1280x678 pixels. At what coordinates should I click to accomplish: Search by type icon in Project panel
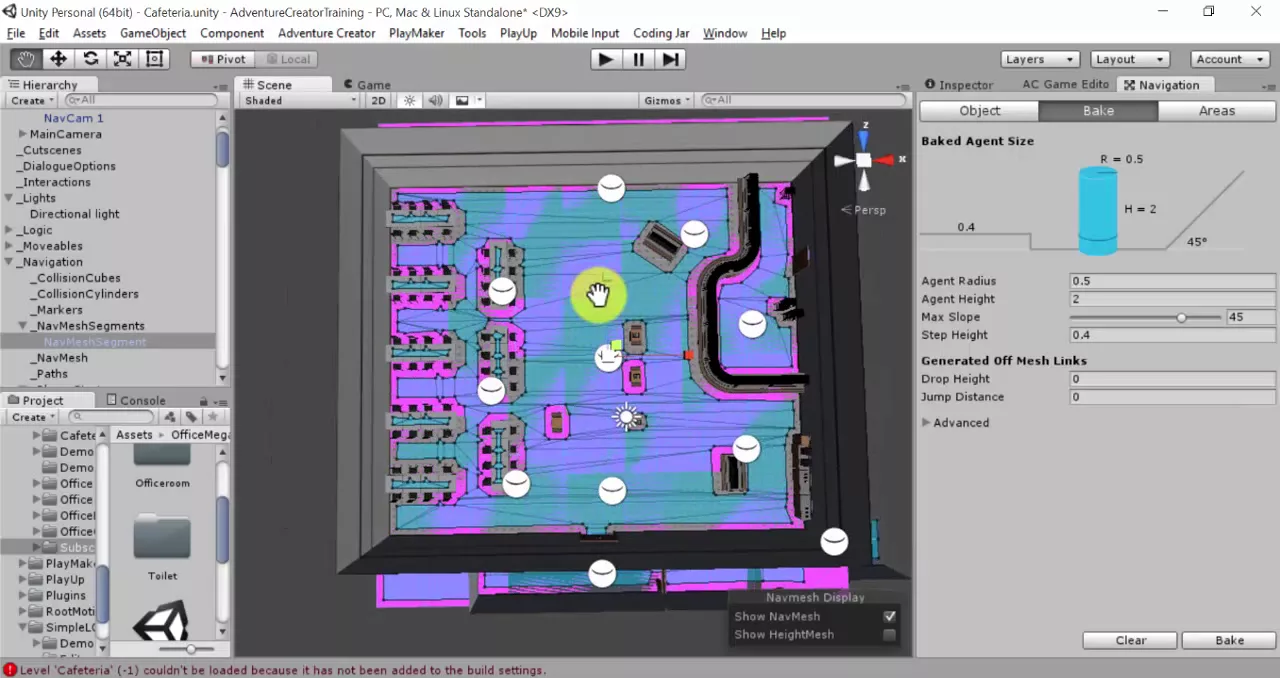pos(169,417)
